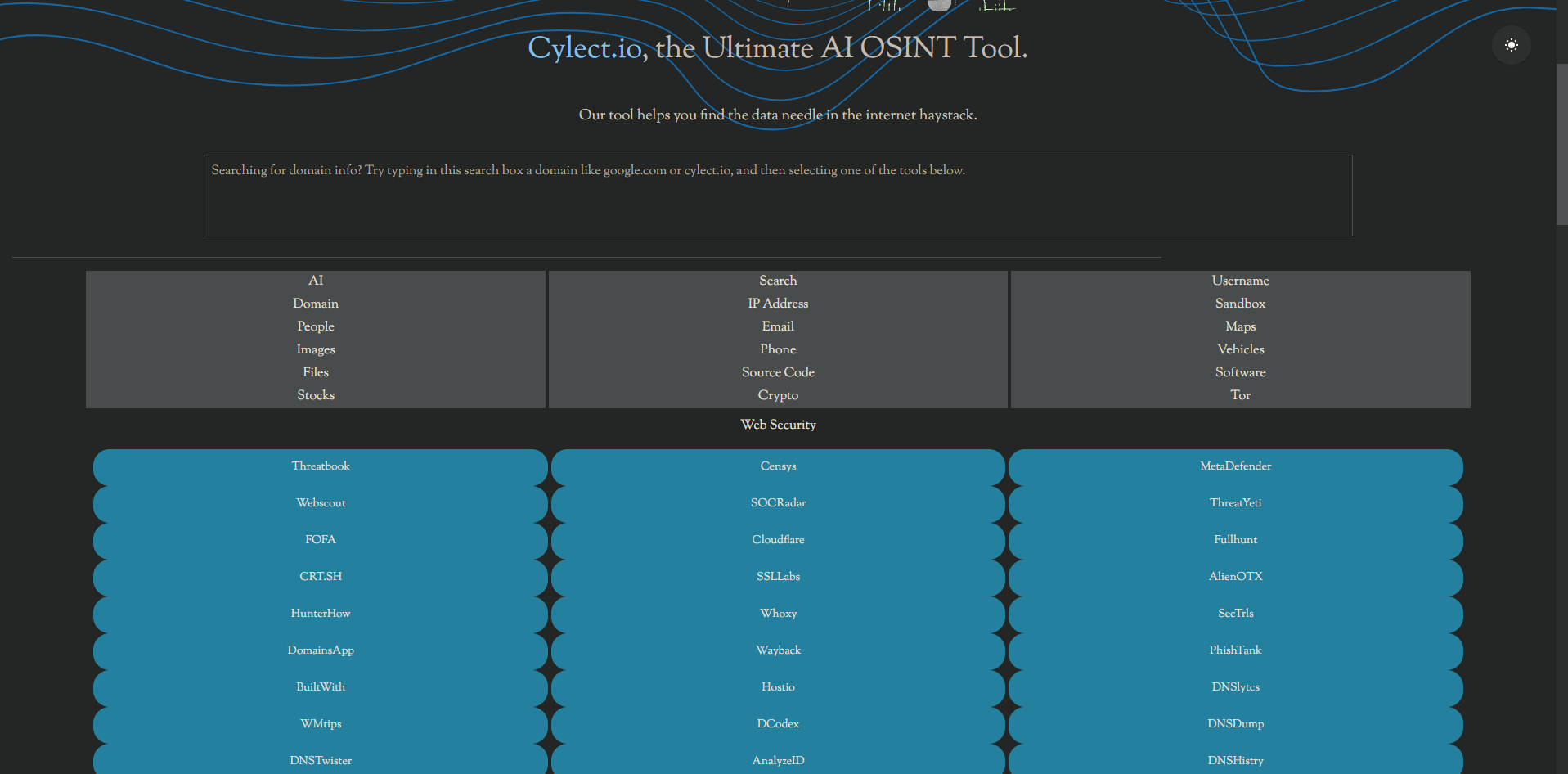Run the WMtips tool

tap(321, 724)
